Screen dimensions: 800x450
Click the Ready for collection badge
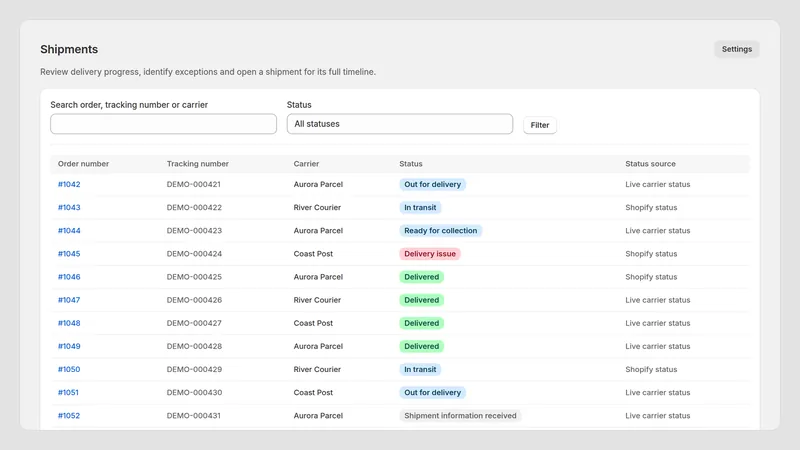(441, 231)
